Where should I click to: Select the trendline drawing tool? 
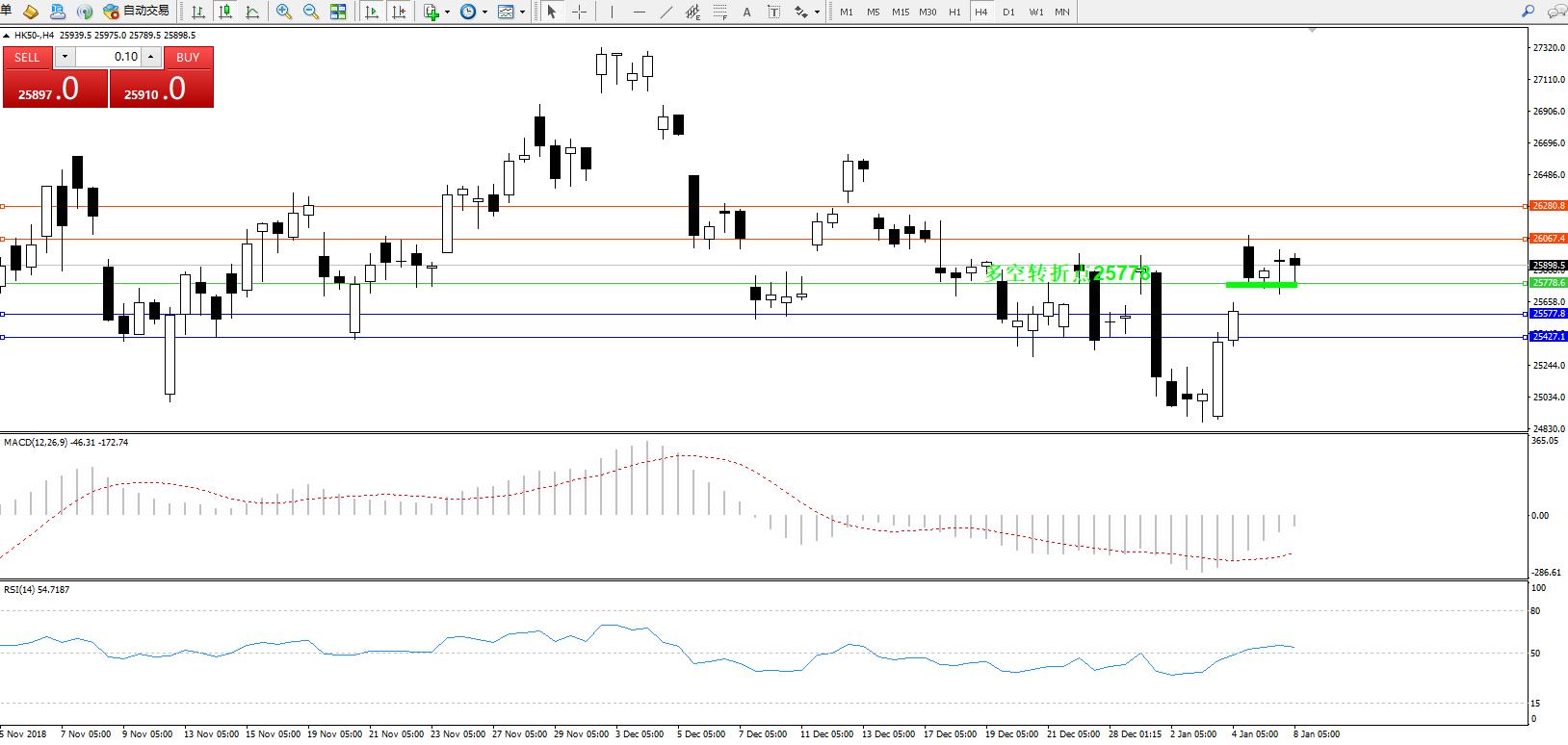(x=666, y=12)
